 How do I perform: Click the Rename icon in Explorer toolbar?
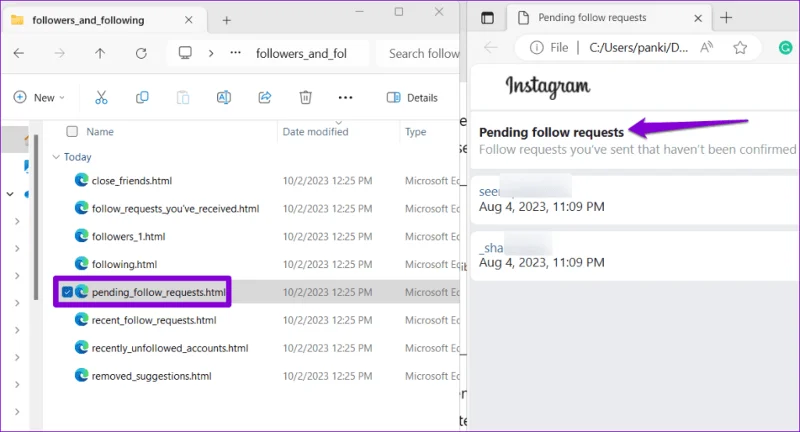click(x=223, y=97)
